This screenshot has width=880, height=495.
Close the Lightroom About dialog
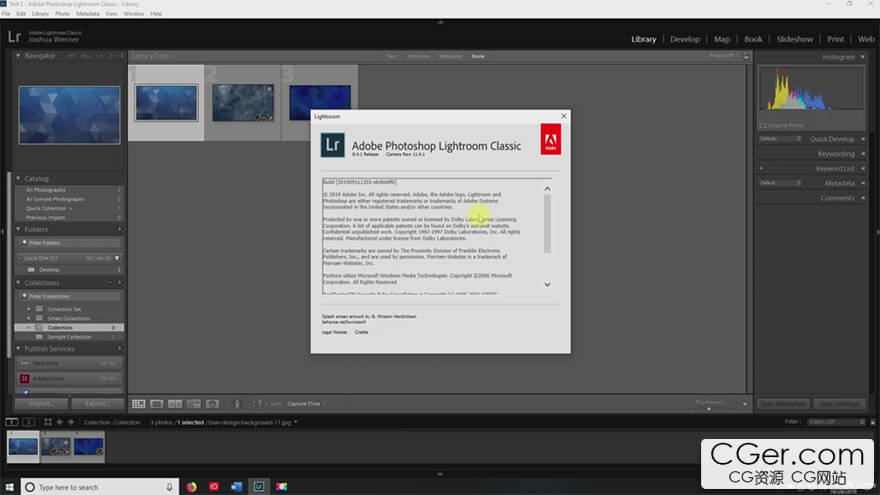[x=563, y=116]
